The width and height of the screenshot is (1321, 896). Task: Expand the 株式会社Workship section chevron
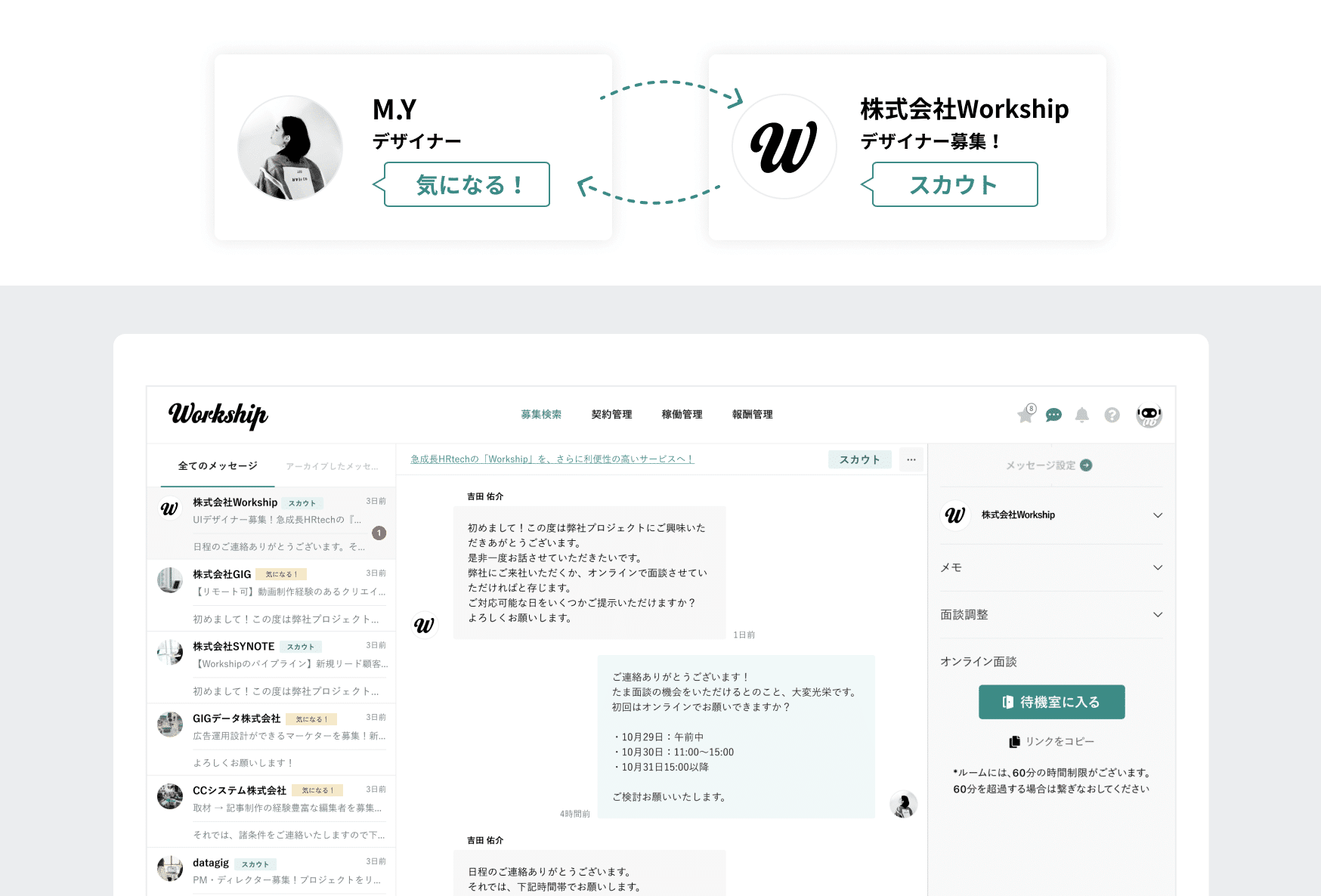tap(1157, 515)
